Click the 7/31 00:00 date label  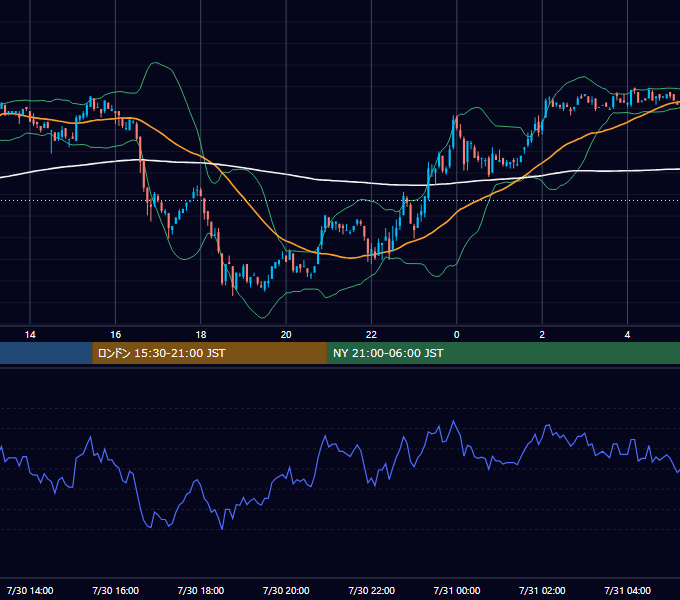pos(457,590)
